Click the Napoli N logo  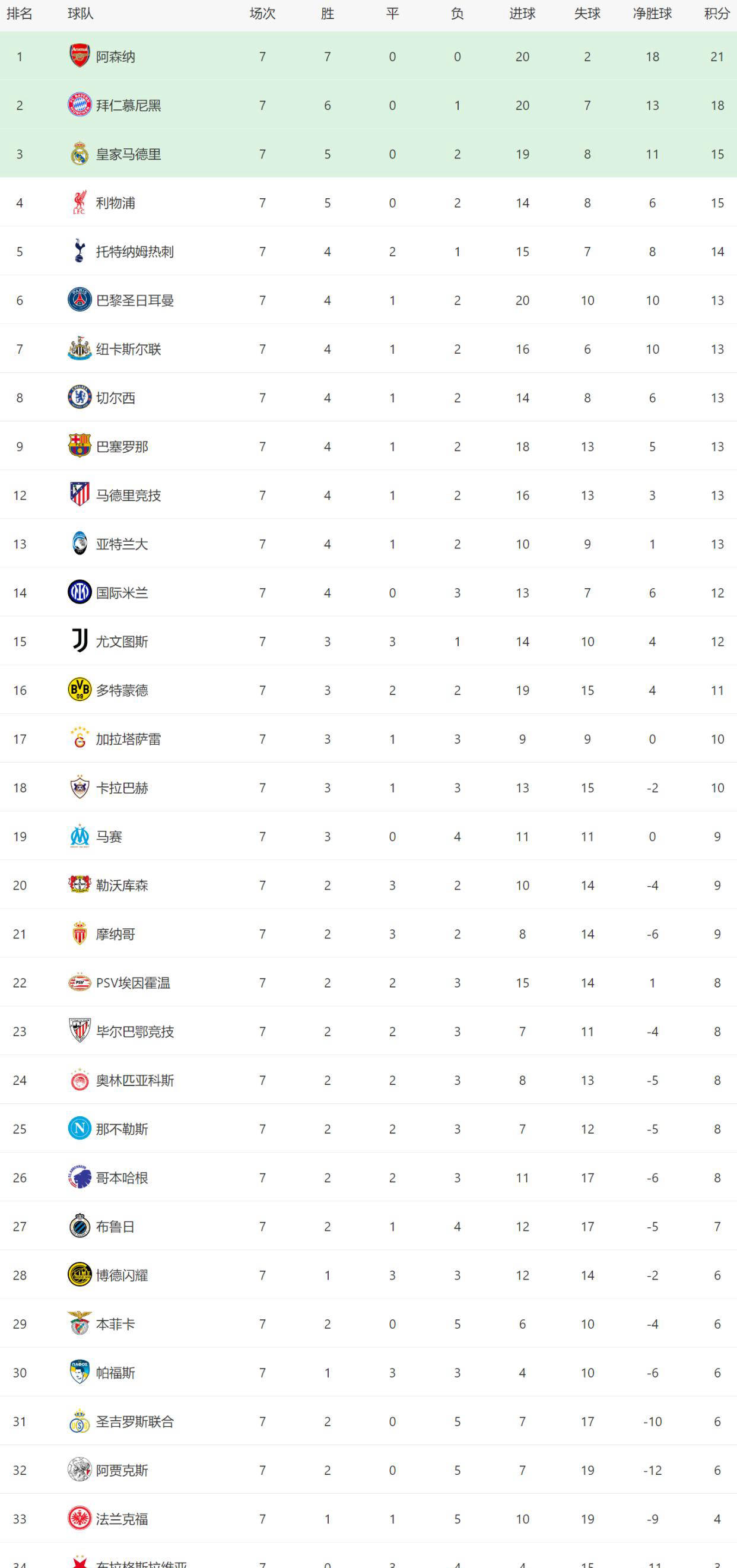coord(79,1129)
